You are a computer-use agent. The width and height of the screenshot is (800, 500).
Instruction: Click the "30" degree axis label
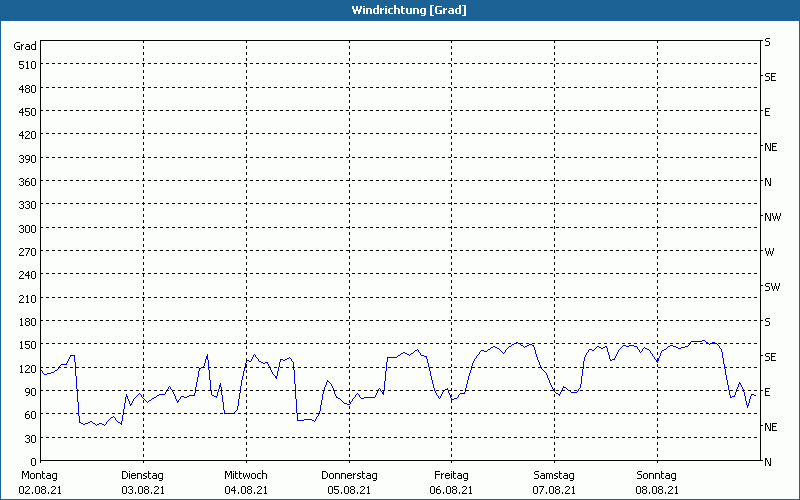[31, 439]
